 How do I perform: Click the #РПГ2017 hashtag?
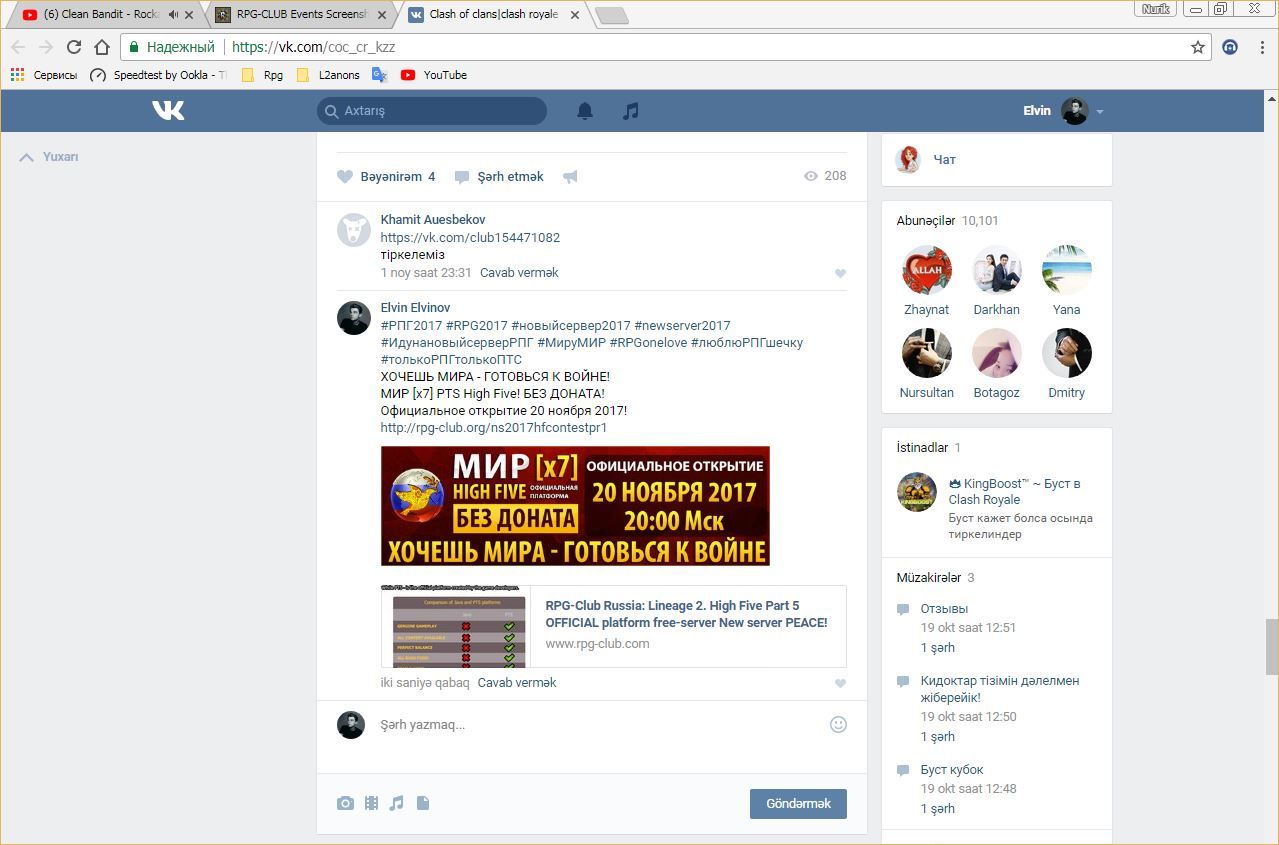point(411,326)
